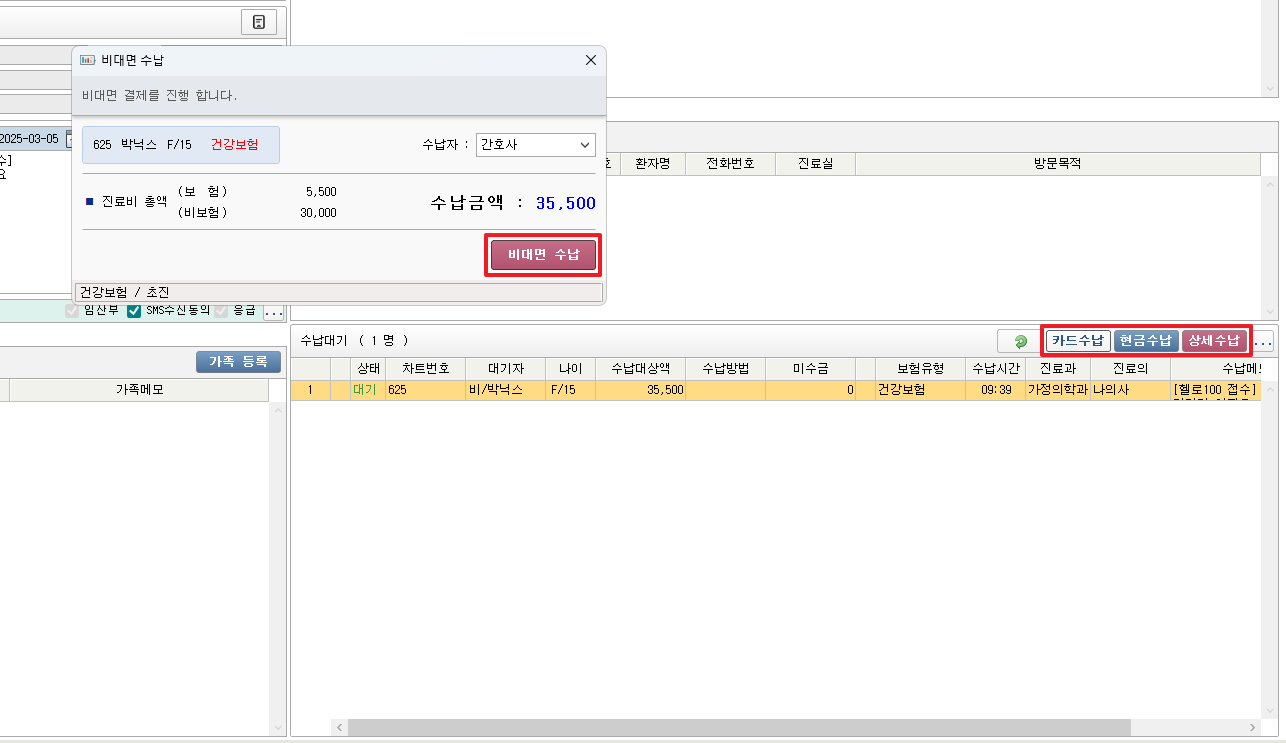Click the 현금수납 button

click(x=1145, y=341)
